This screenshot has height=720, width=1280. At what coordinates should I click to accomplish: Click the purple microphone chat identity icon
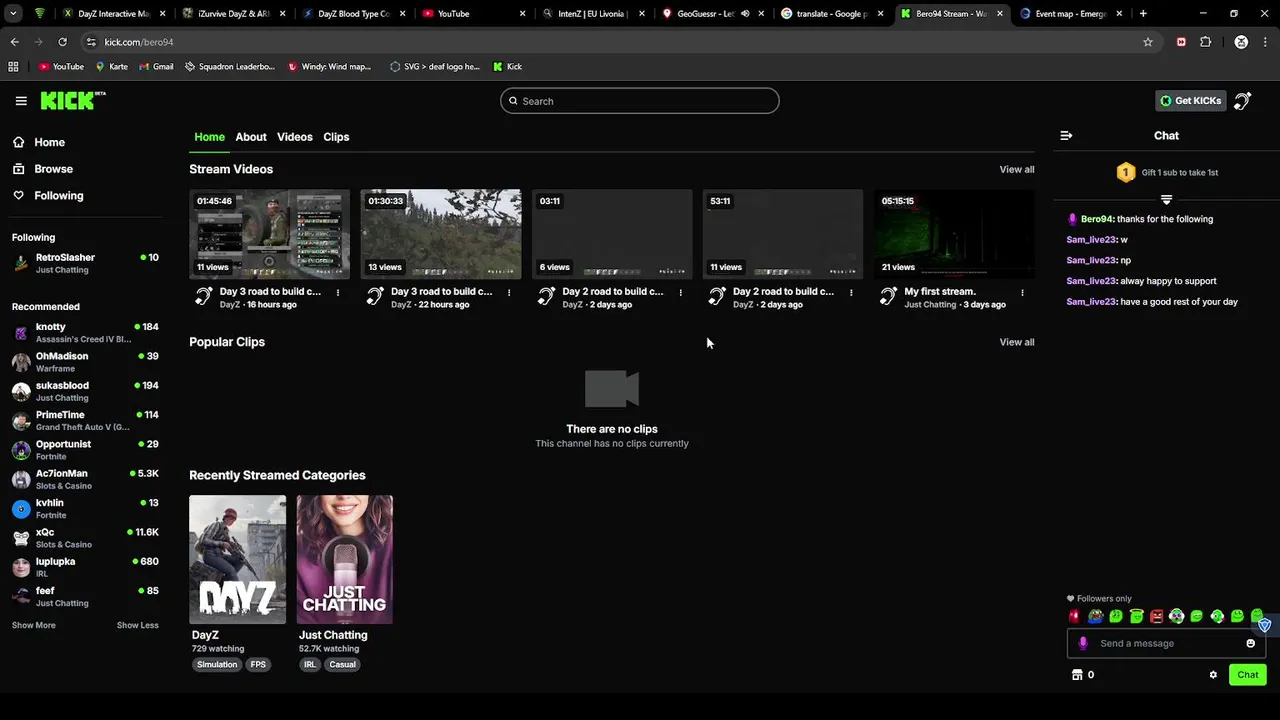click(1083, 643)
